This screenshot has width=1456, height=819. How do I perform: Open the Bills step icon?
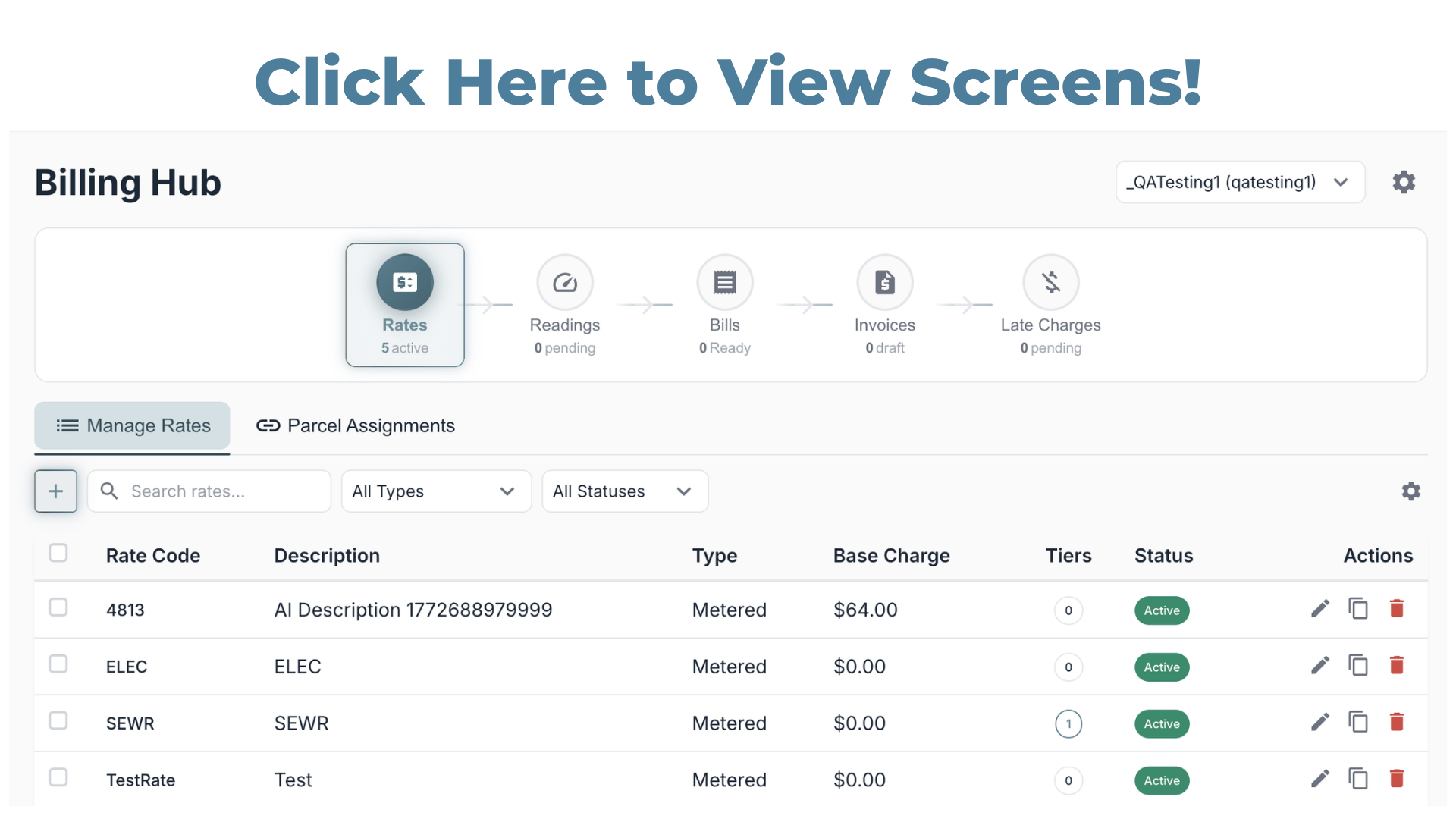tap(725, 282)
